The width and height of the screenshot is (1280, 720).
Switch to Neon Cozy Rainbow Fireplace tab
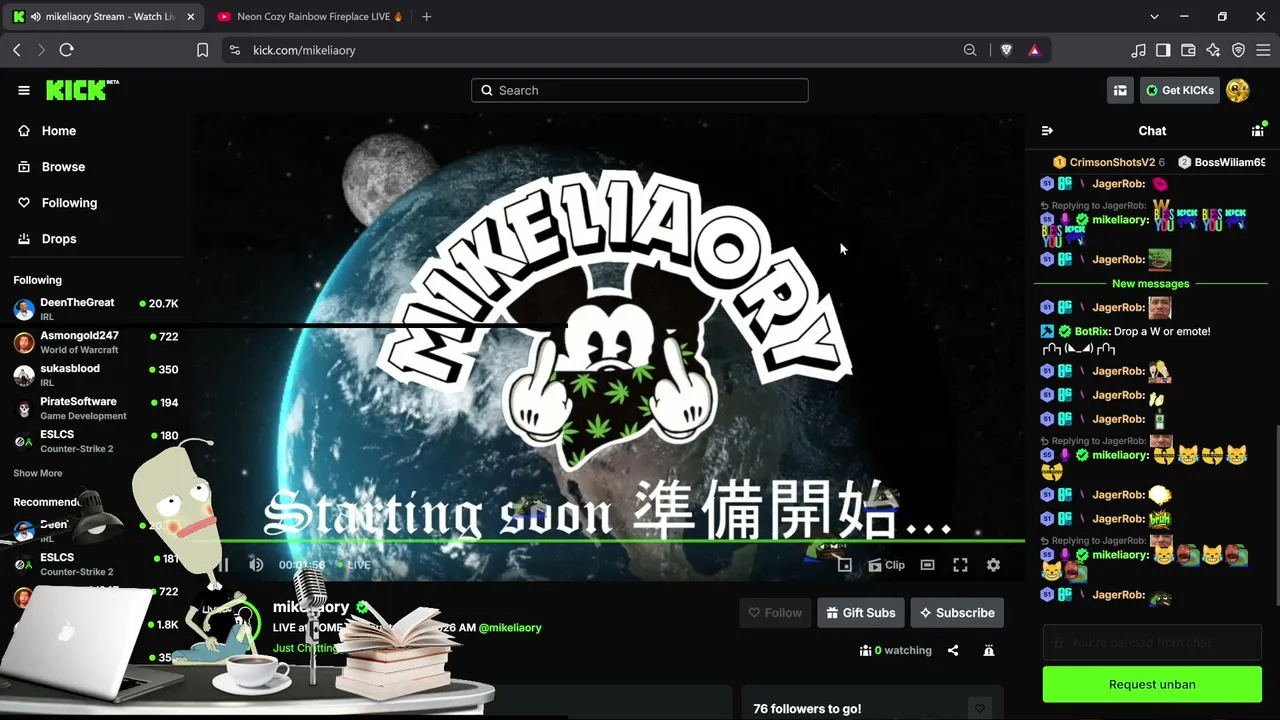(x=309, y=17)
